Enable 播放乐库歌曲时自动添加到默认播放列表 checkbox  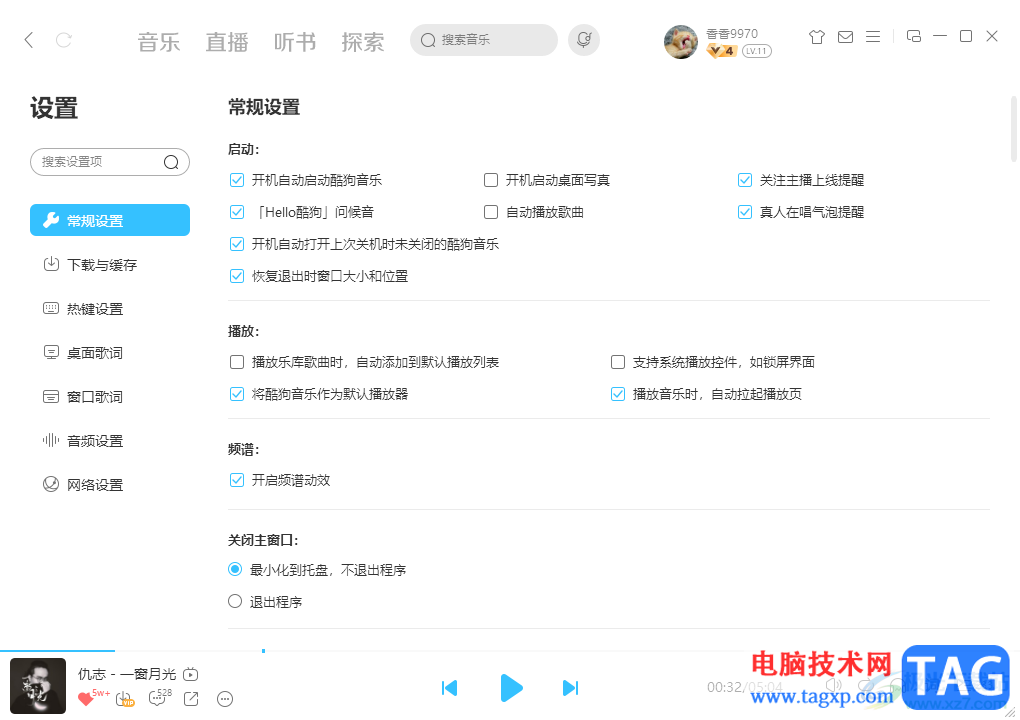[237, 362]
